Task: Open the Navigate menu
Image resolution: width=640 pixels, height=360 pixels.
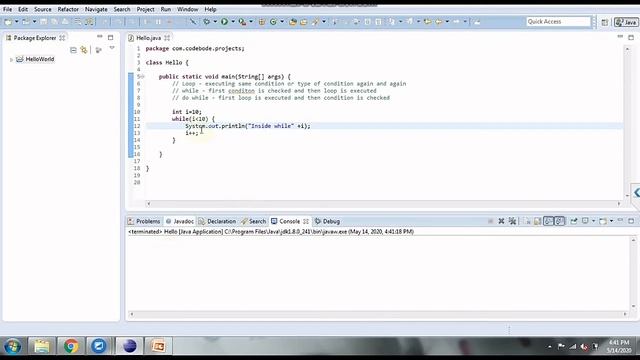Action: (96, 9)
